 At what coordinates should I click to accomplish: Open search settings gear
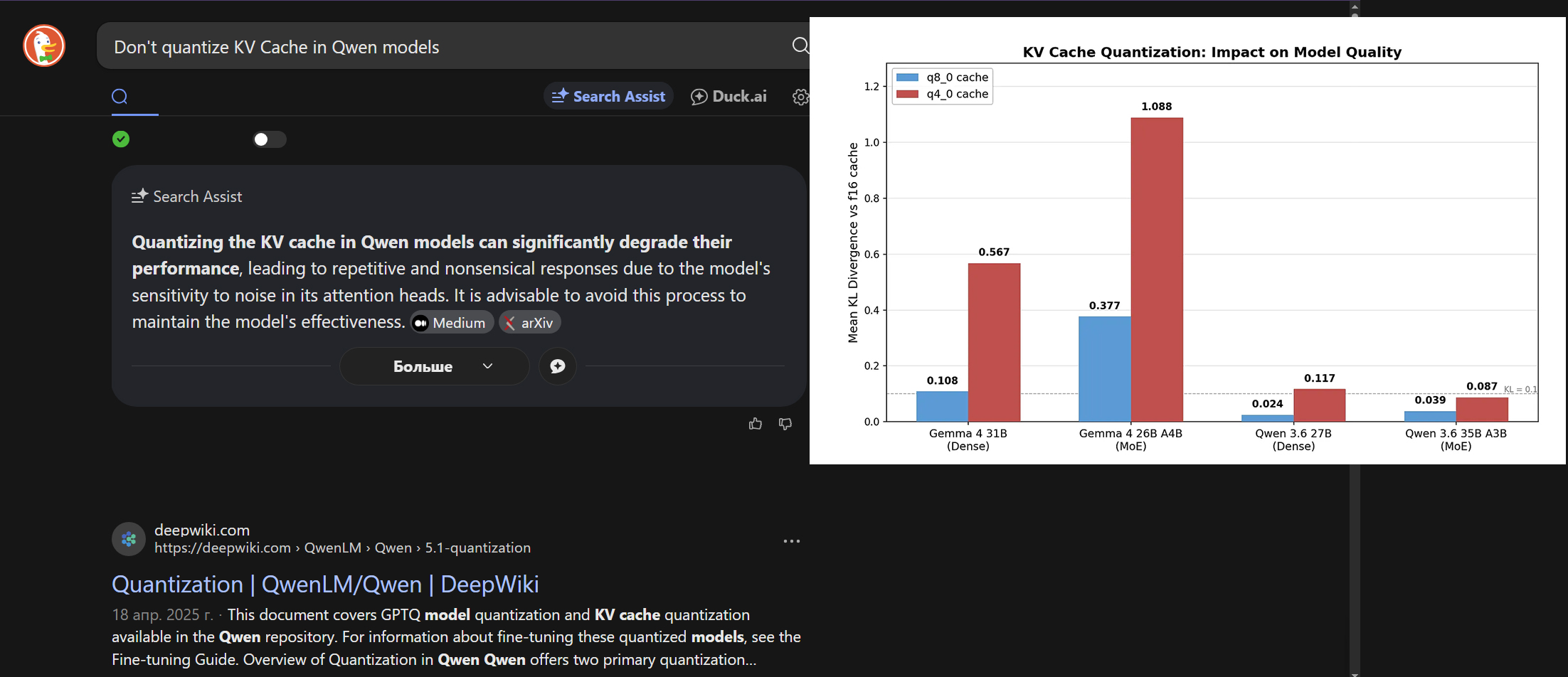801,97
